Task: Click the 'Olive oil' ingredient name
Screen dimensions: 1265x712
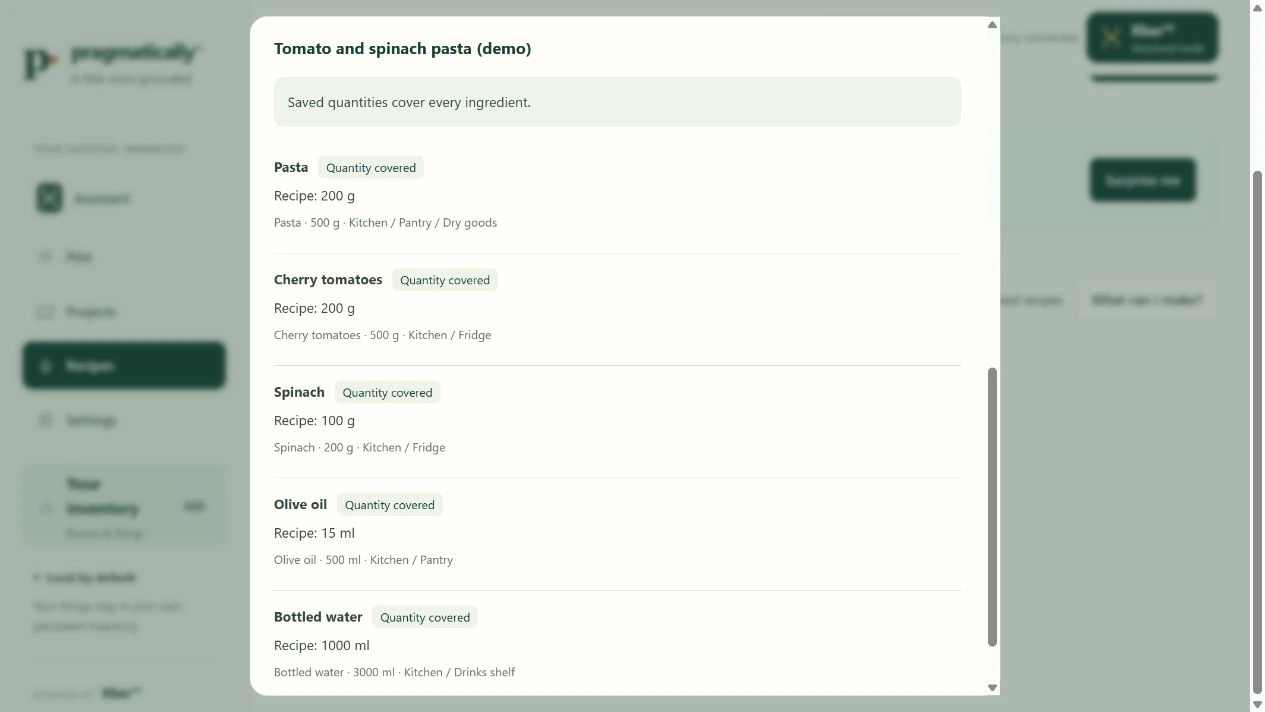Action: pos(300,504)
